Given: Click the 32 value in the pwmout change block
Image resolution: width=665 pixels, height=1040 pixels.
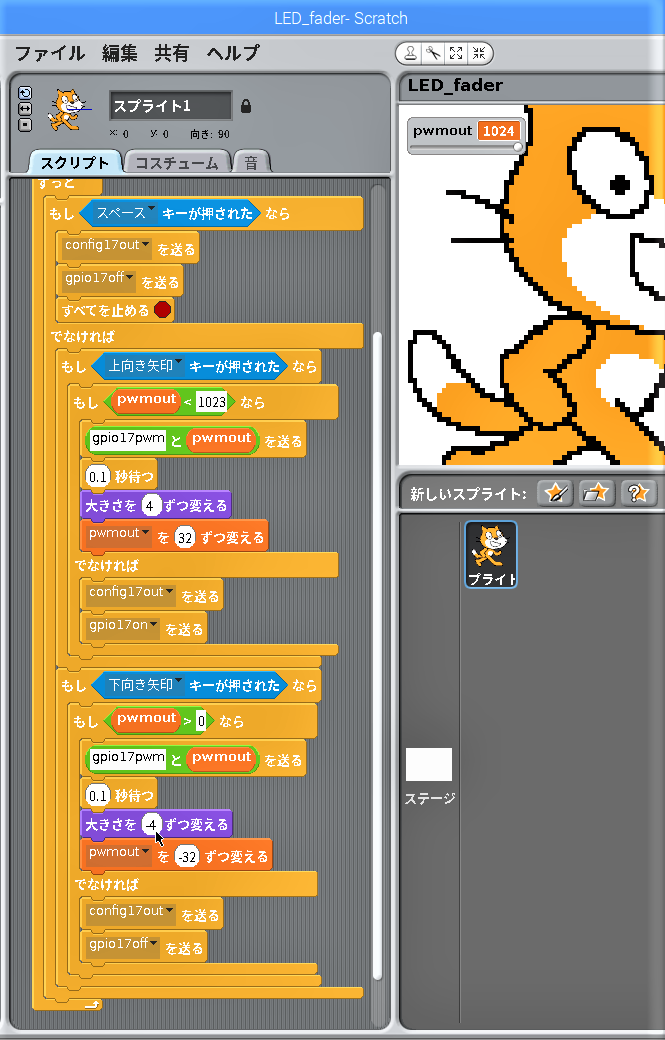Looking at the screenshot, I should click(x=185, y=538).
